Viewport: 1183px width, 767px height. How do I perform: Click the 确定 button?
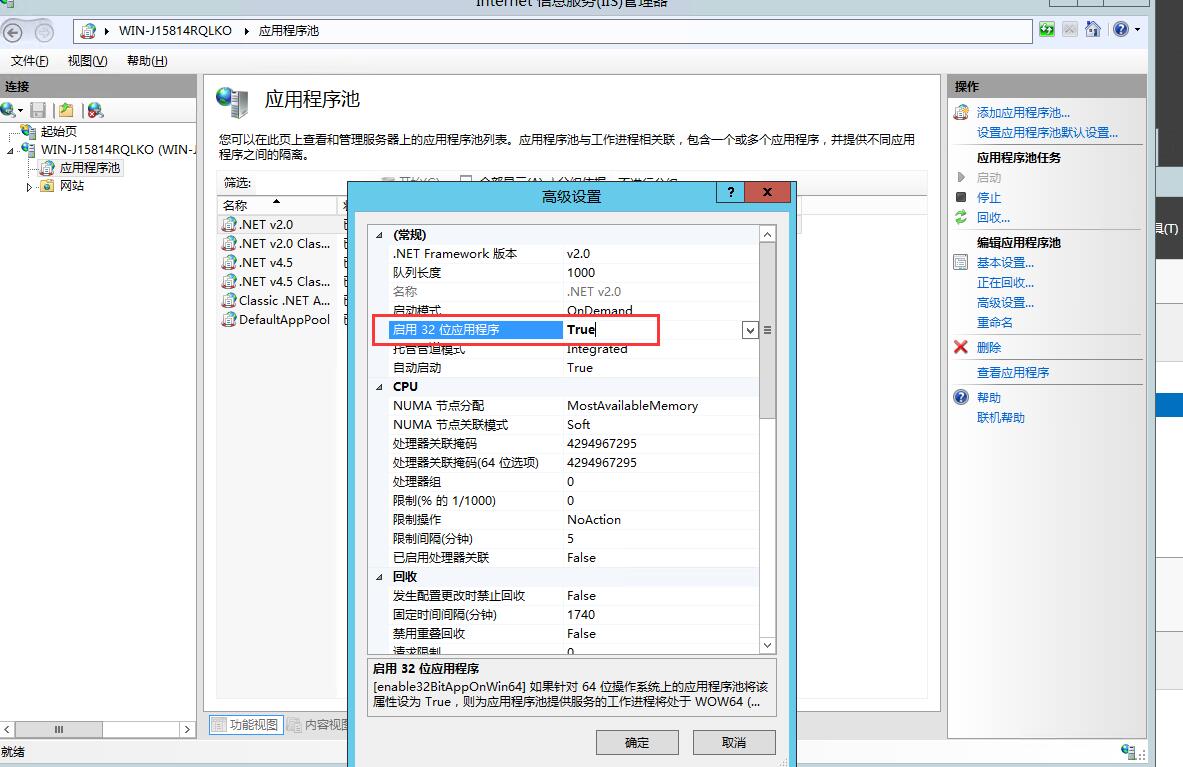tap(637, 742)
